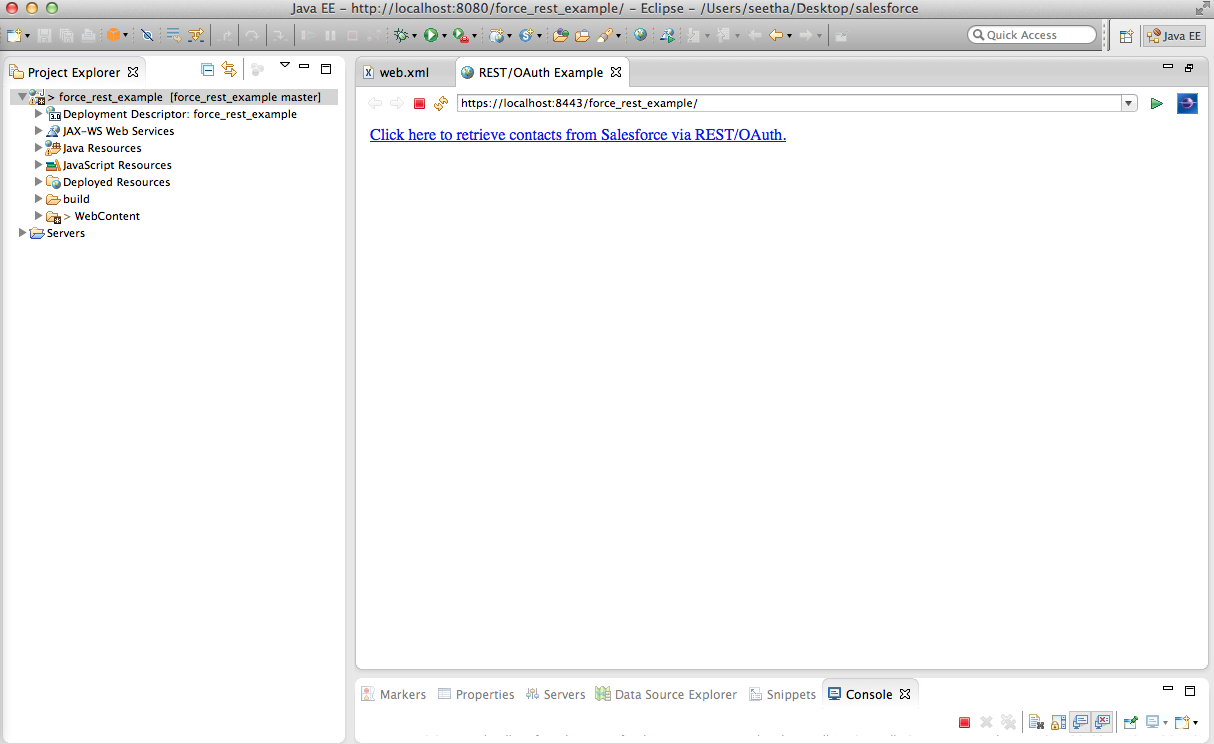This screenshot has width=1214, height=744.
Task: Open the Markers view tab
Action: 393,694
